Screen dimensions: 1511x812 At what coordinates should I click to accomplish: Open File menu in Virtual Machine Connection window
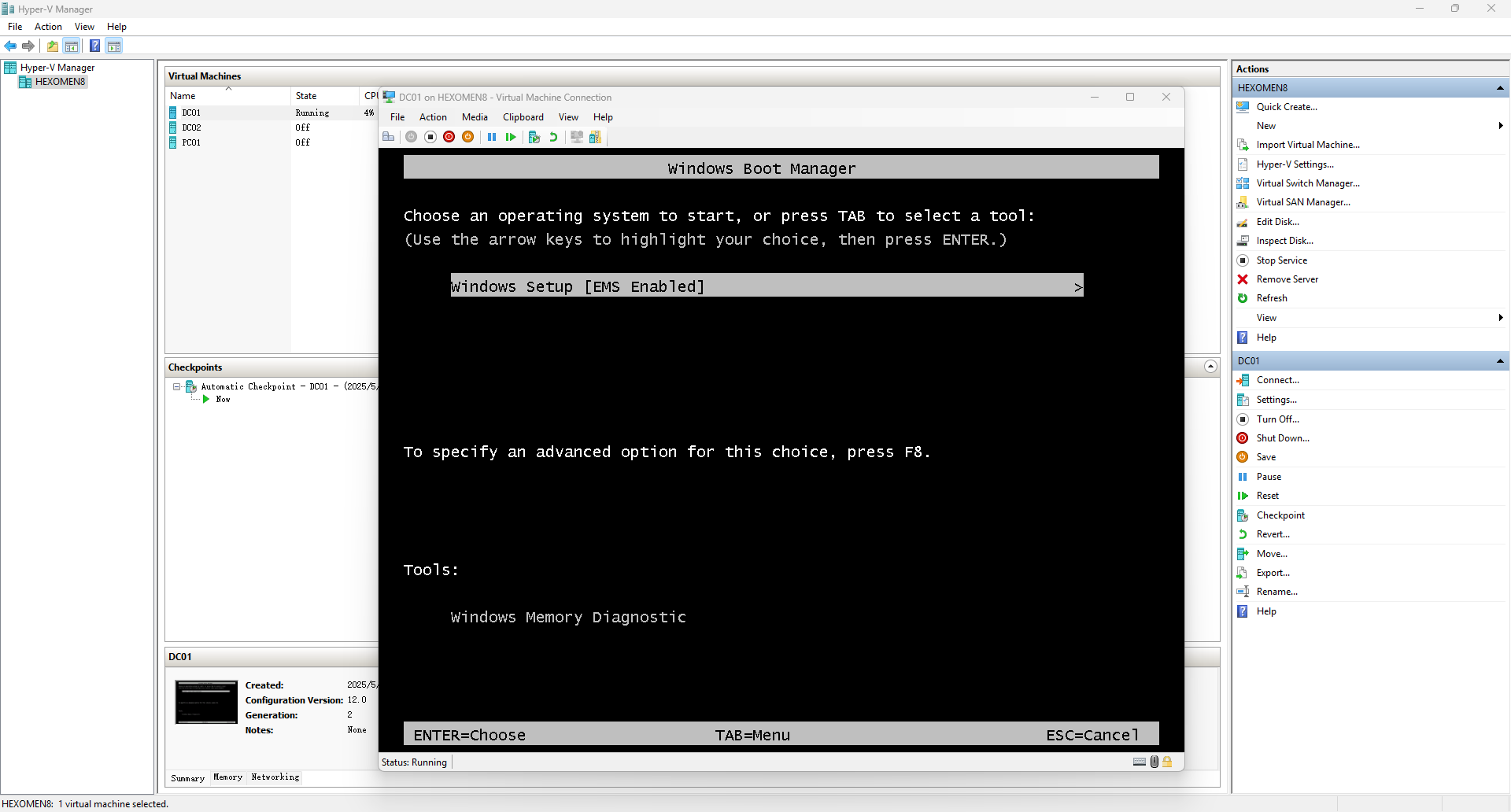397,117
